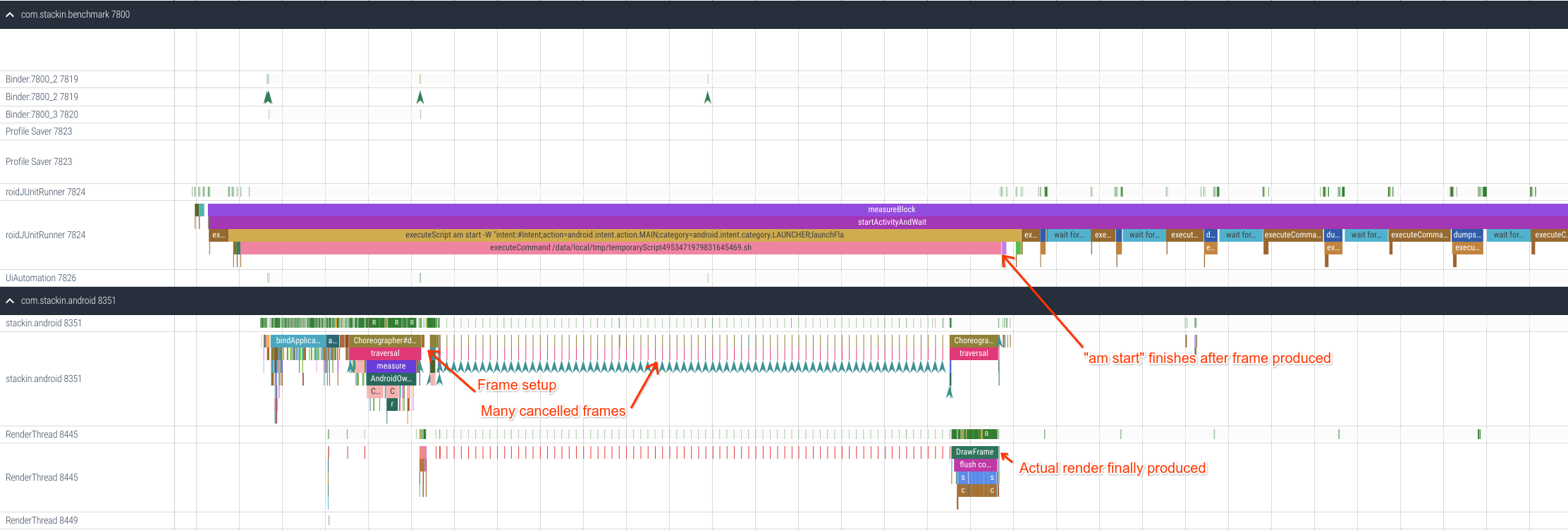The image size is (1568, 530).
Task: Select the purple measureBlock slice
Action: coord(890,209)
